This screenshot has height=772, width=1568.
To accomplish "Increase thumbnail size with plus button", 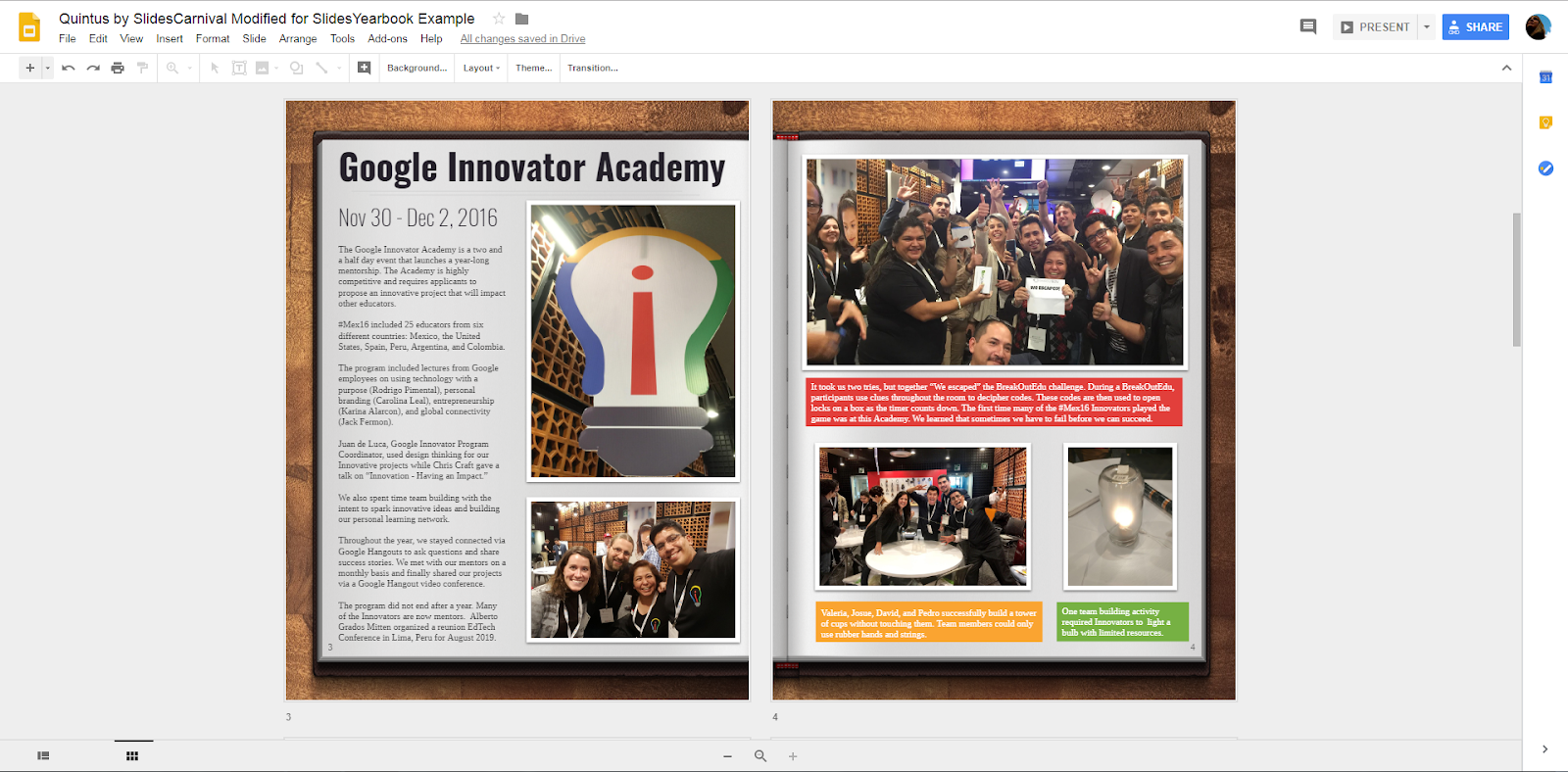I will click(793, 756).
